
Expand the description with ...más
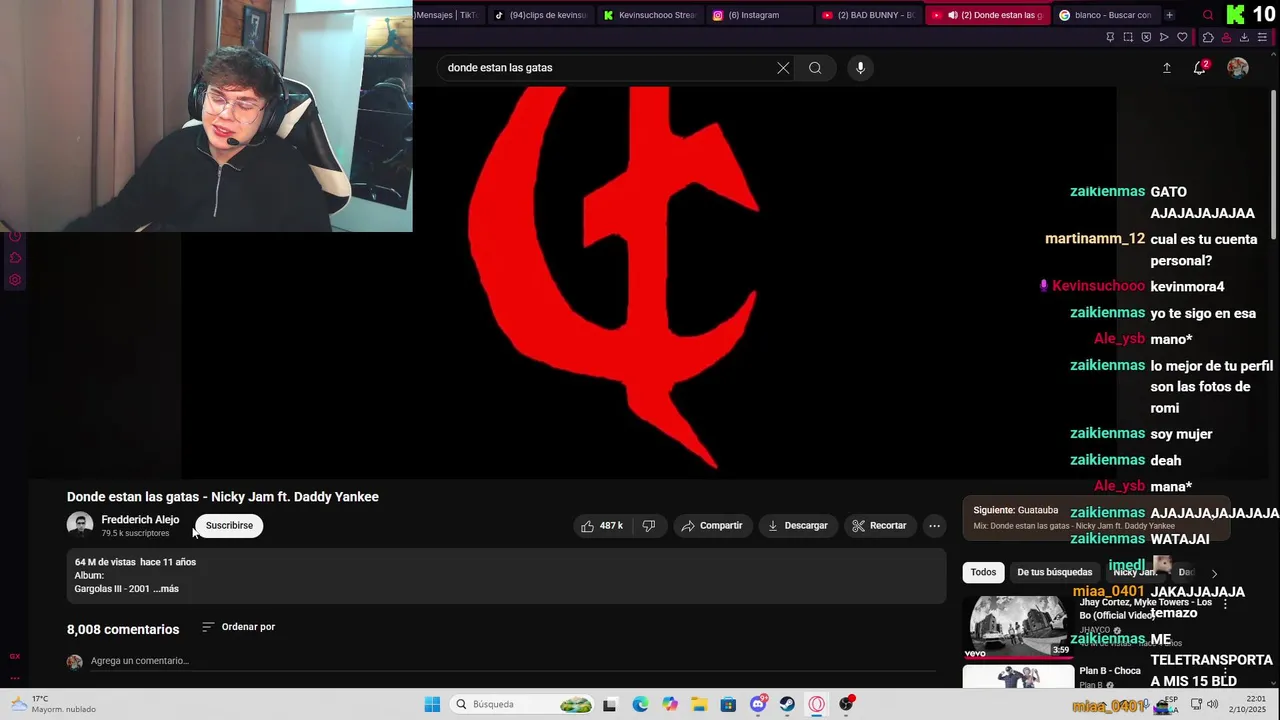point(166,589)
